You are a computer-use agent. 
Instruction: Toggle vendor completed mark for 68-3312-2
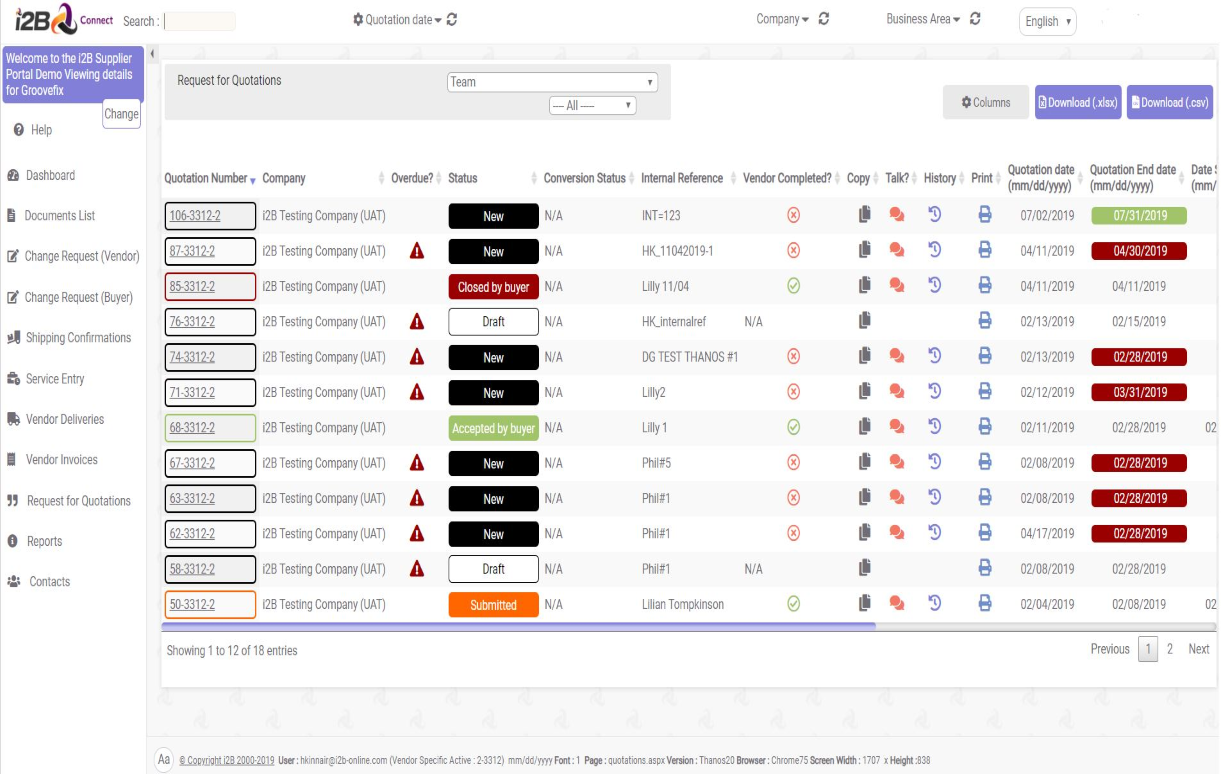coord(793,427)
